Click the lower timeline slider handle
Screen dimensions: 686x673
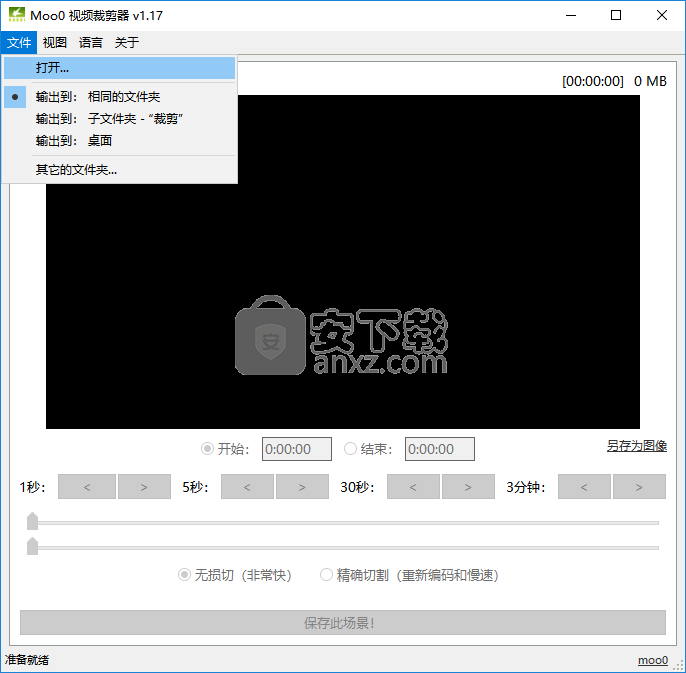click(32, 546)
